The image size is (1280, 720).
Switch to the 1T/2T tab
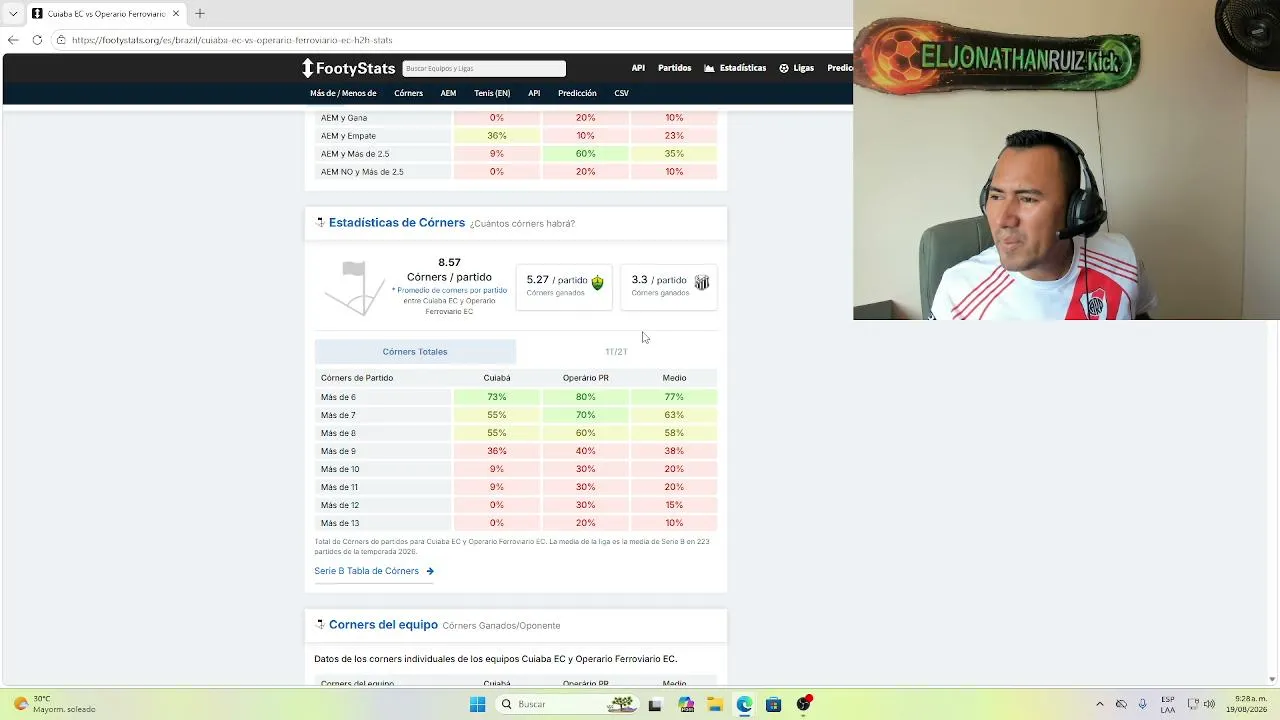pyautogui.click(x=616, y=352)
